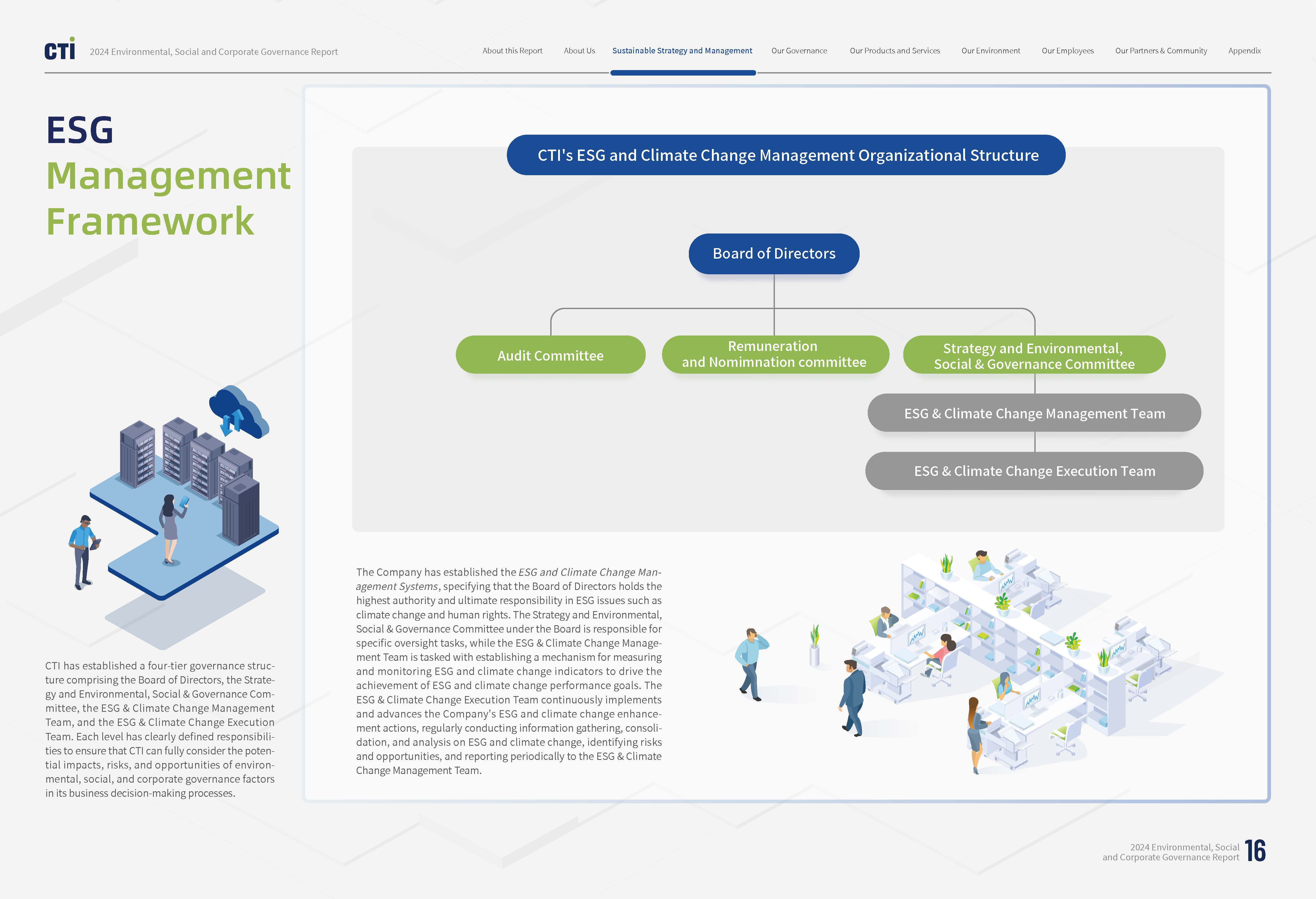
Task: Click the CTI logo in the header
Action: [59, 49]
